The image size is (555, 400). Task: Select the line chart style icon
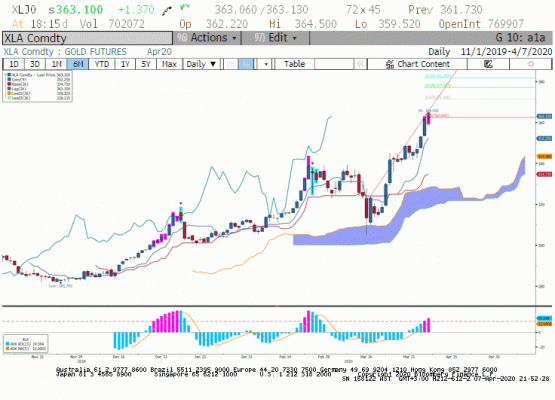click(x=231, y=64)
